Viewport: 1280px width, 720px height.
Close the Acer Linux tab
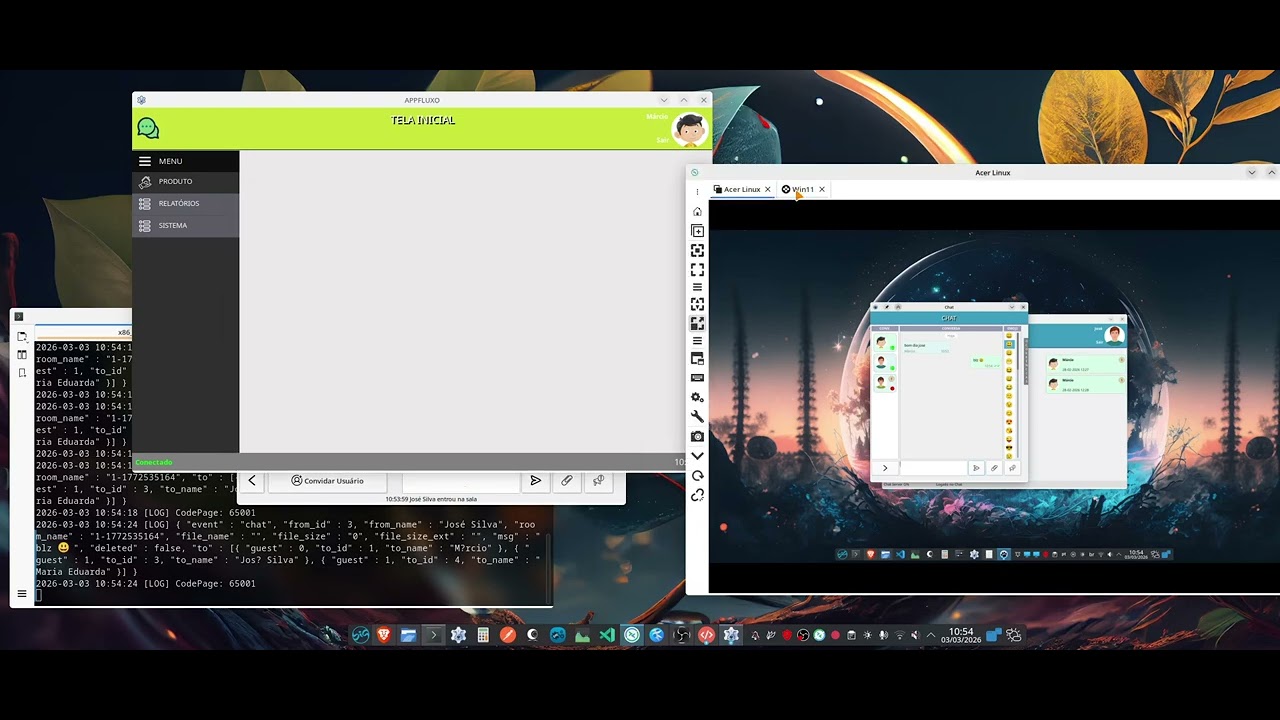[768, 189]
